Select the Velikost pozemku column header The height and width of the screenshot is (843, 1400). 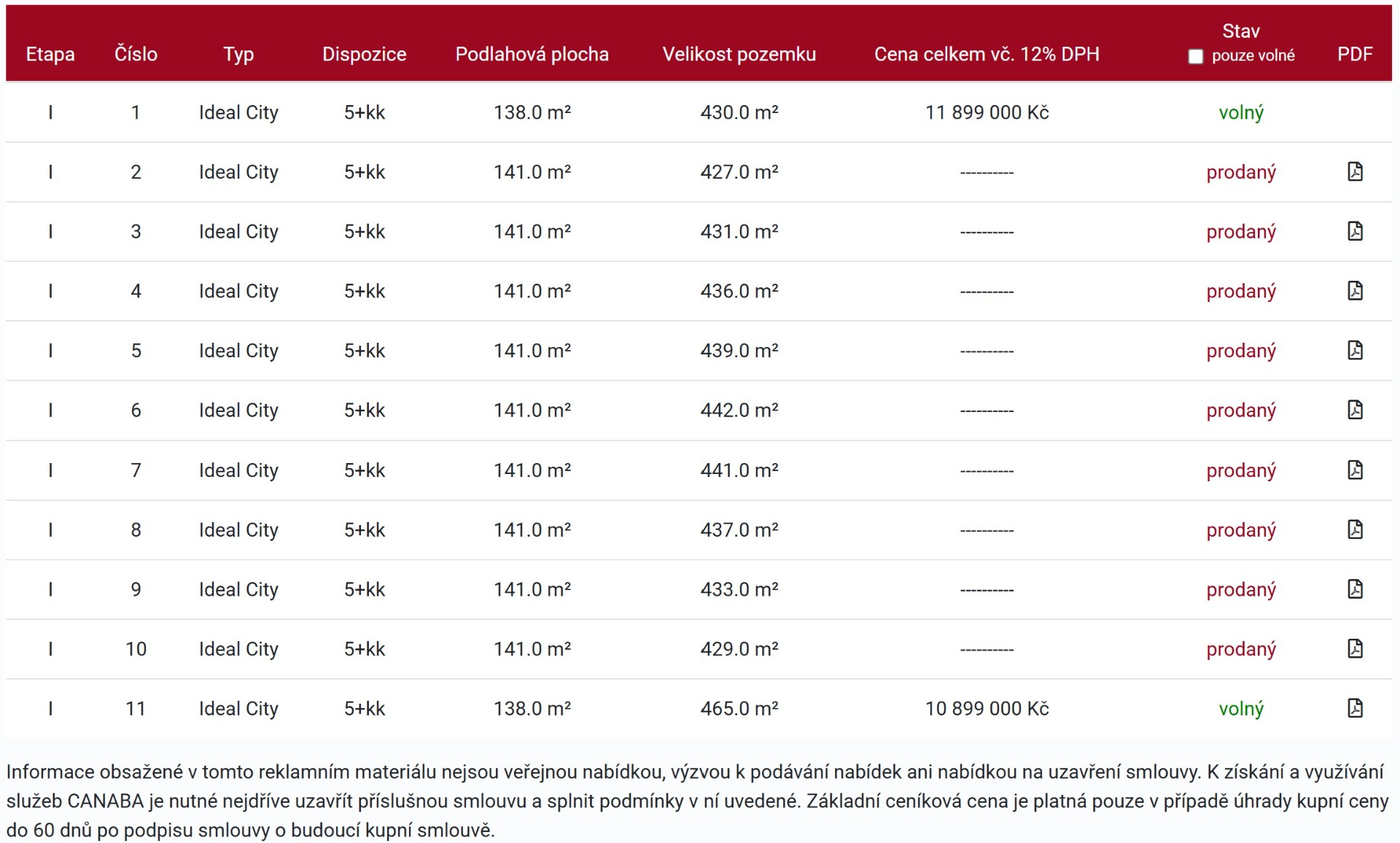click(x=739, y=54)
